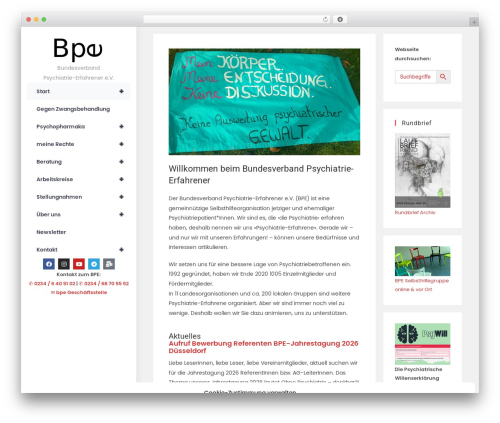Expand the meine Rechte submenu
Viewport: 500px width, 423px height.
click(x=121, y=144)
